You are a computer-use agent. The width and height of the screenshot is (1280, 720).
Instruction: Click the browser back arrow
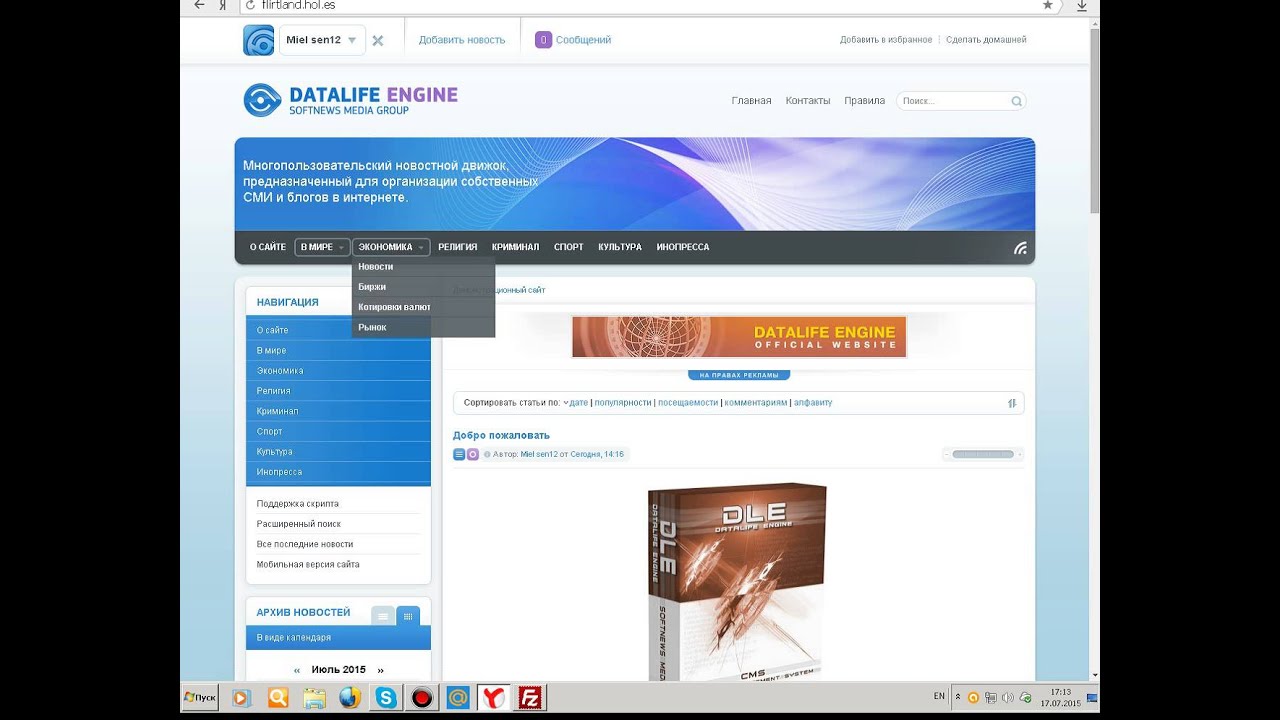200,5
